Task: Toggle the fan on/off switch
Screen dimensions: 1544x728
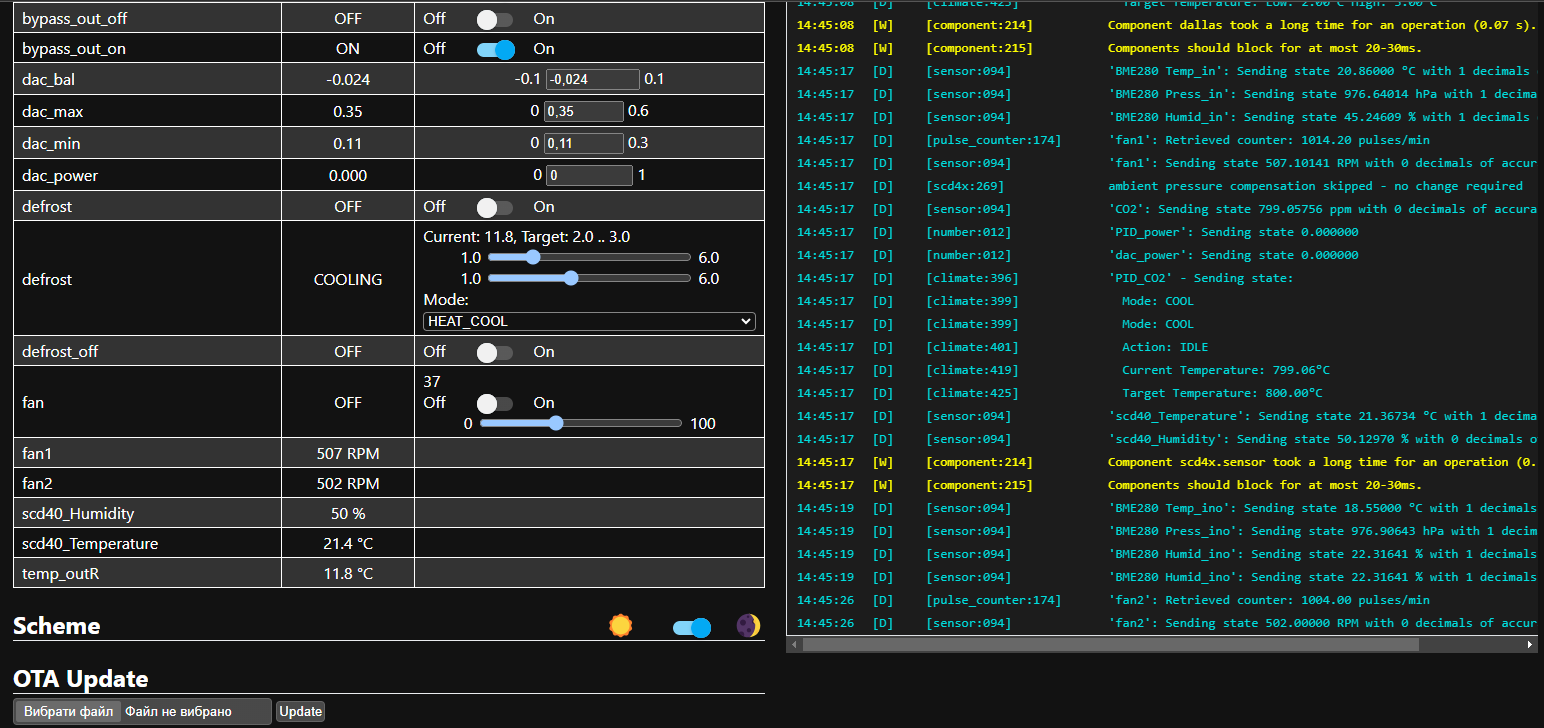Action: 494,403
